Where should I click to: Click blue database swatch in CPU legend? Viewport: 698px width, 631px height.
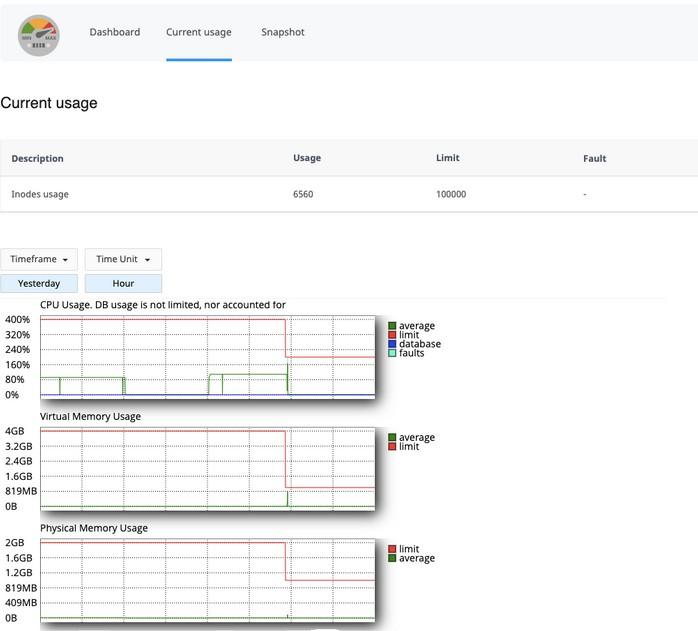(392, 344)
